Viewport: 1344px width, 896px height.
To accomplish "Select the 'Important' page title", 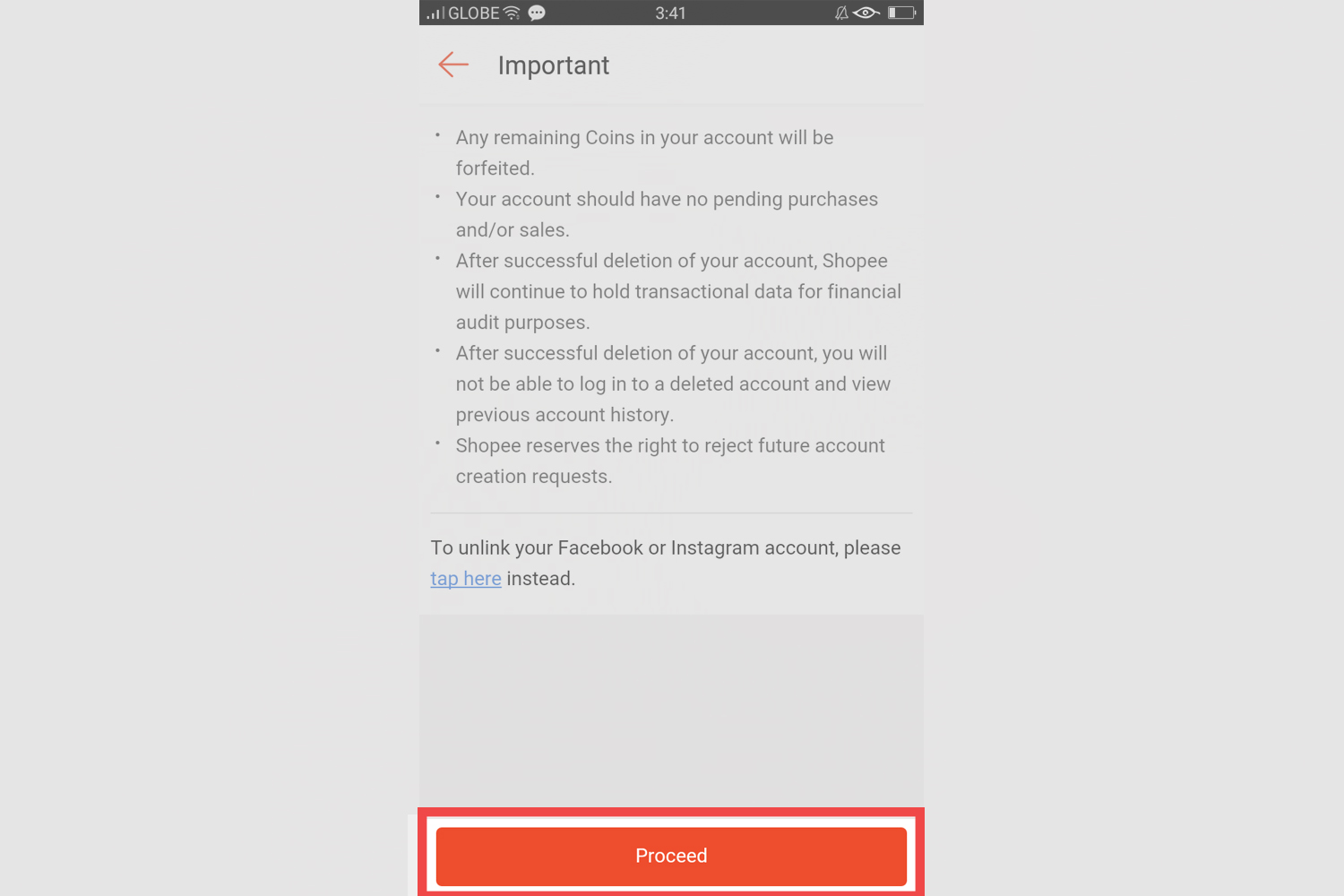I will (x=553, y=65).
